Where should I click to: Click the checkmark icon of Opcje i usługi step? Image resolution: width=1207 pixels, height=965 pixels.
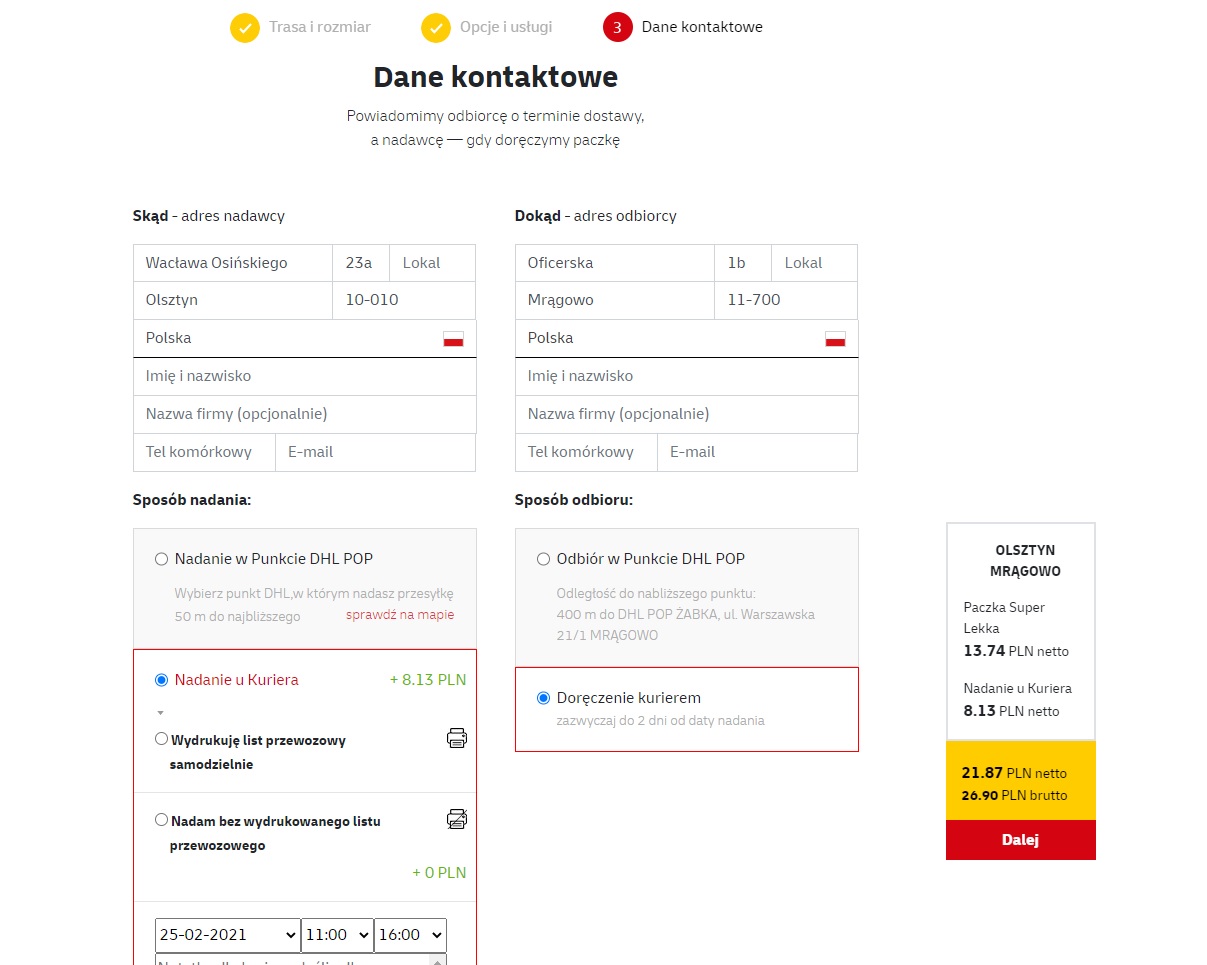coord(436,28)
